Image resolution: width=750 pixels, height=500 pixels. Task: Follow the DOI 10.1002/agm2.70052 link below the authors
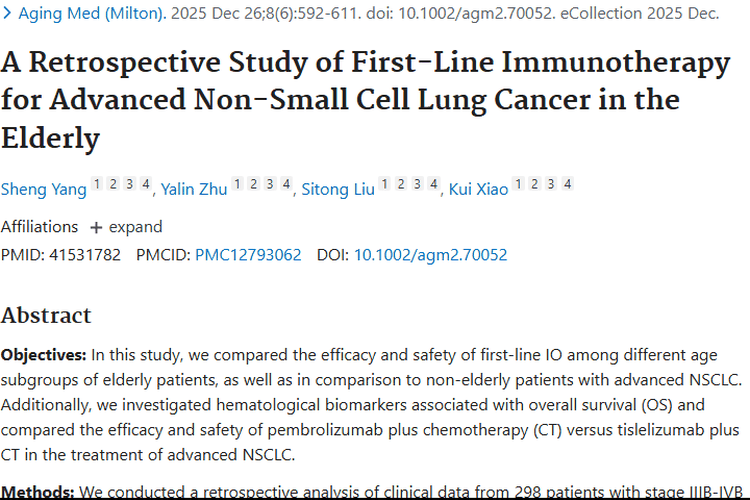(x=430, y=255)
